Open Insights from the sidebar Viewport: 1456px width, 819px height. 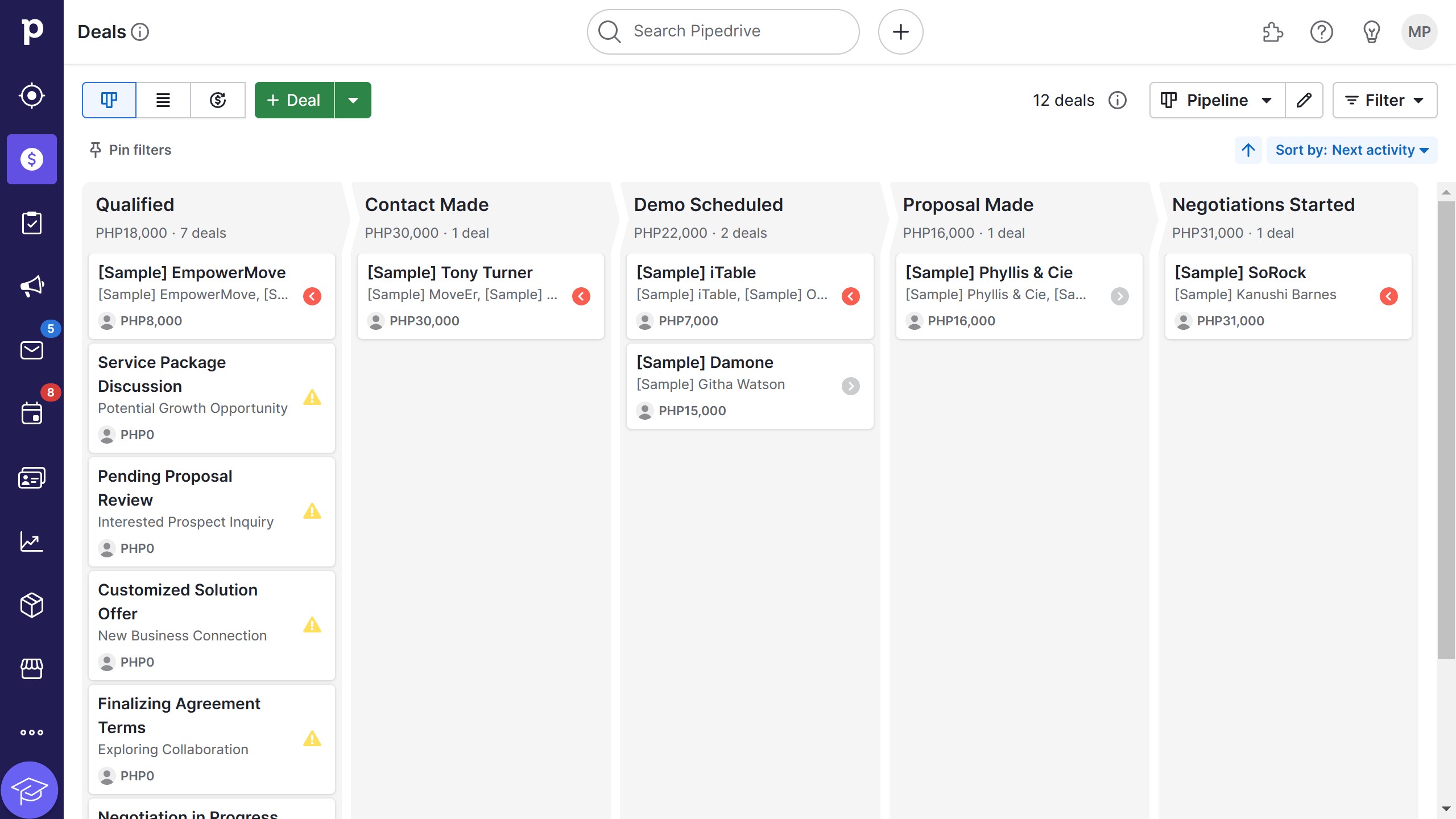(31, 541)
